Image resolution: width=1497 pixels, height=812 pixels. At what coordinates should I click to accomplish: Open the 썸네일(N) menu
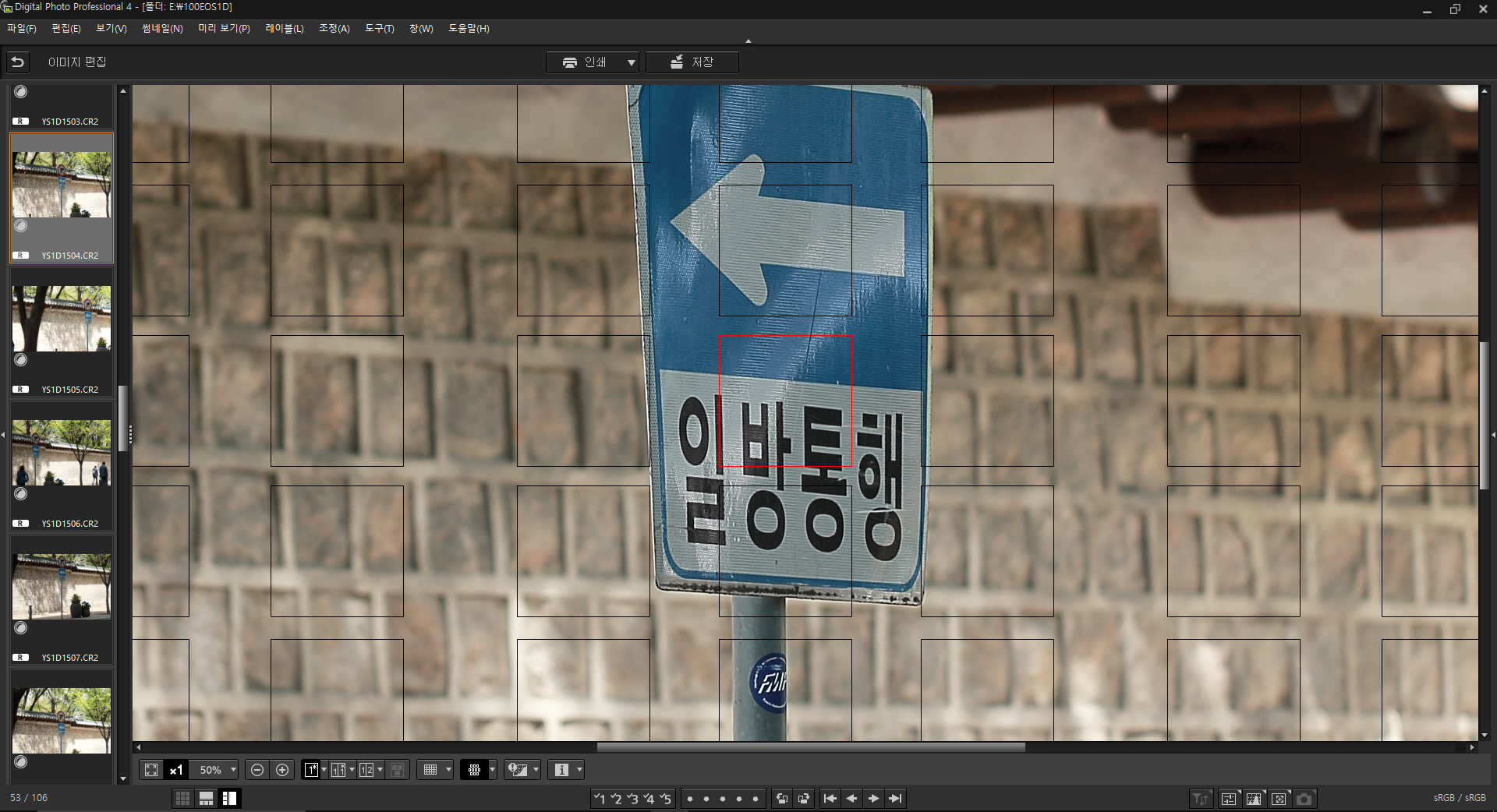point(162,29)
